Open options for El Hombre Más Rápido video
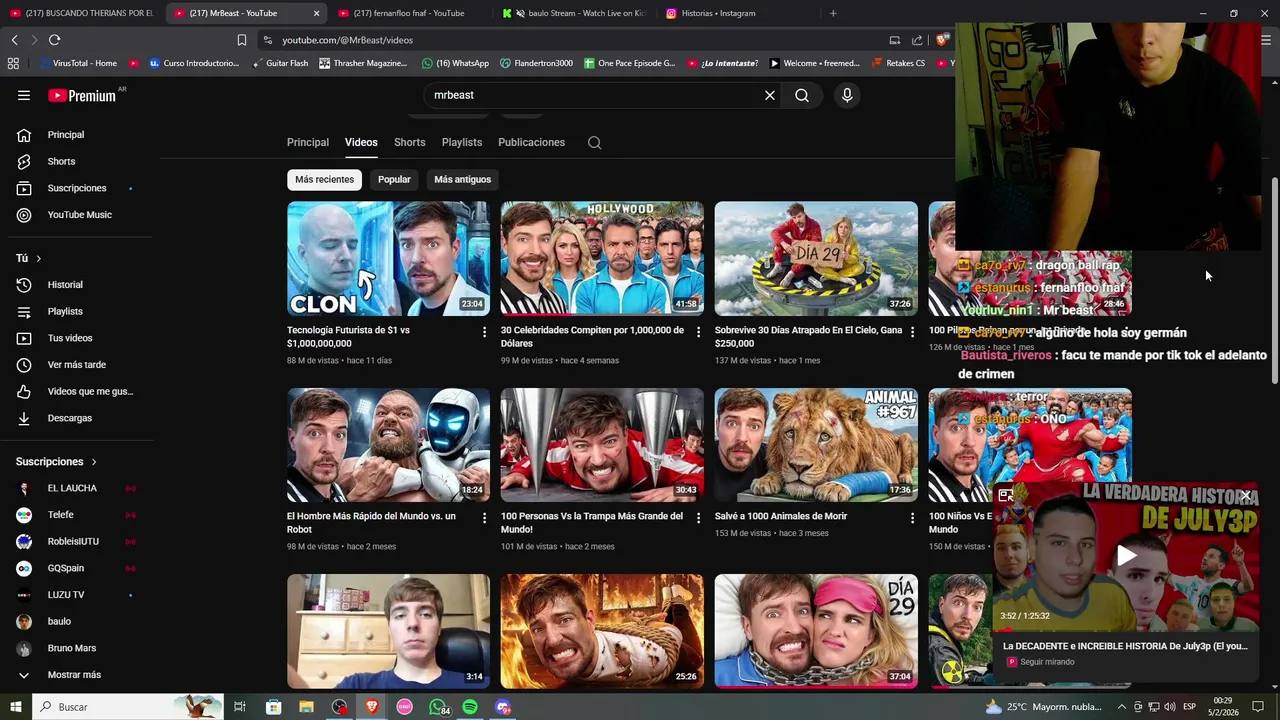1280x720 pixels. tap(484, 518)
